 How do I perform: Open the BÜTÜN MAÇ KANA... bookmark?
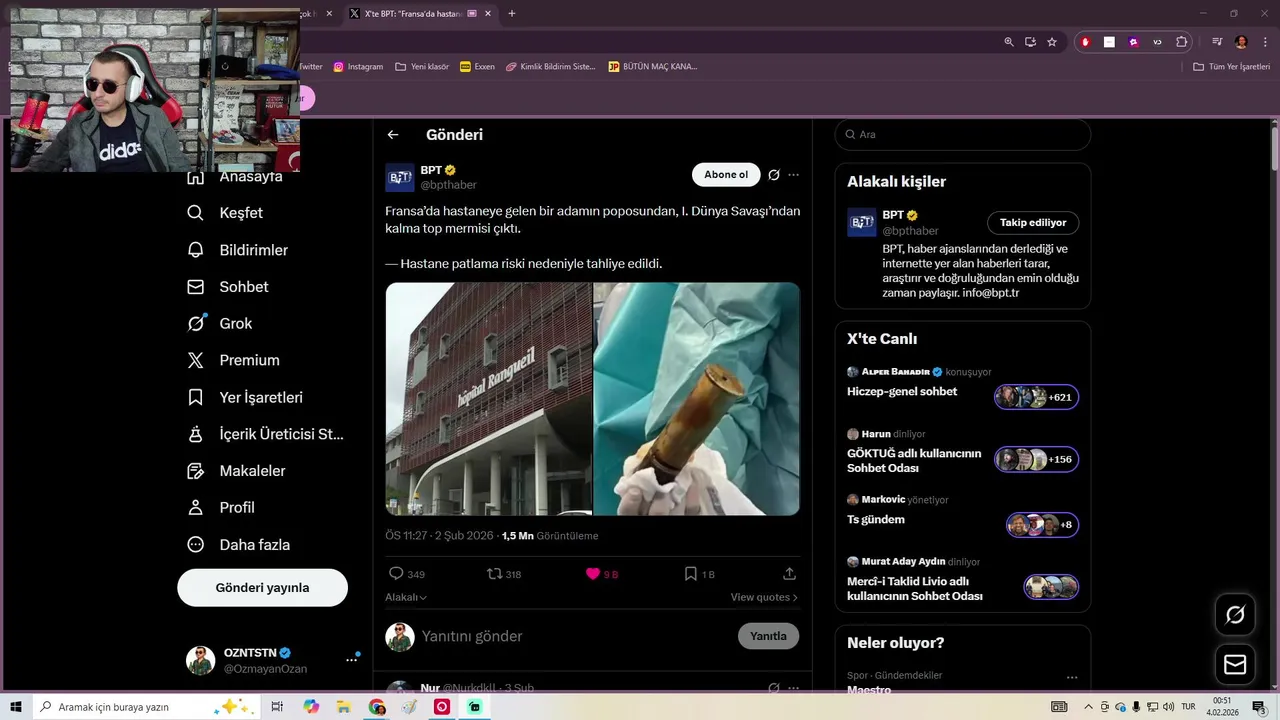point(652,67)
